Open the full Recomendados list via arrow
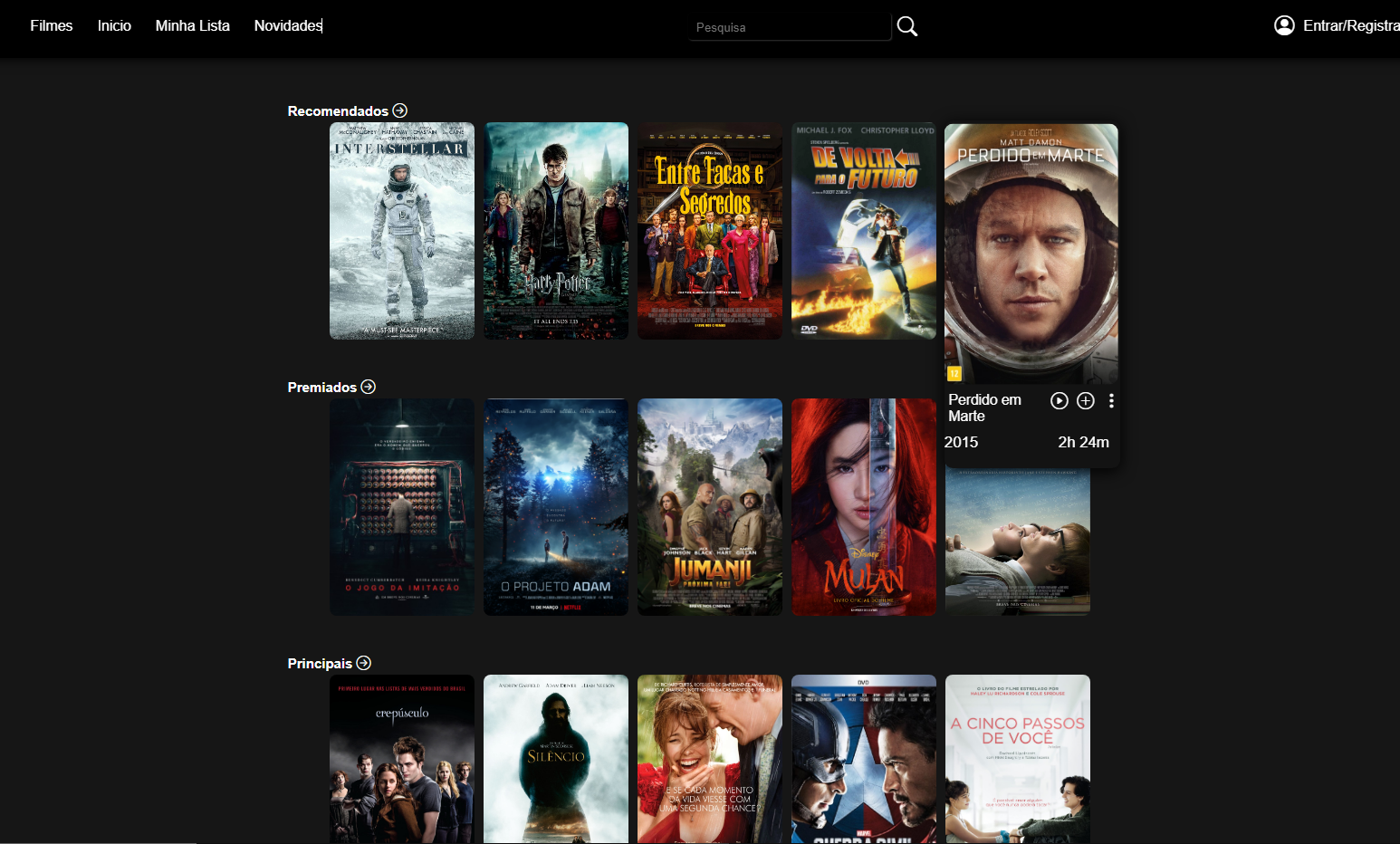The image size is (1400, 844). coord(399,110)
